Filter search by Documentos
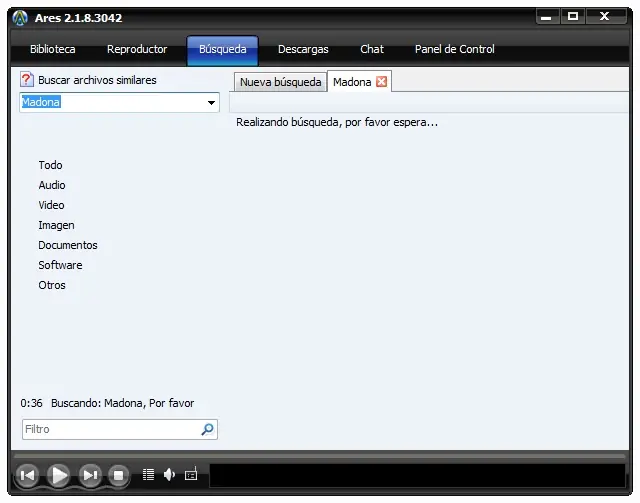The height and width of the screenshot is (503, 640). pyautogui.click(x=68, y=245)
